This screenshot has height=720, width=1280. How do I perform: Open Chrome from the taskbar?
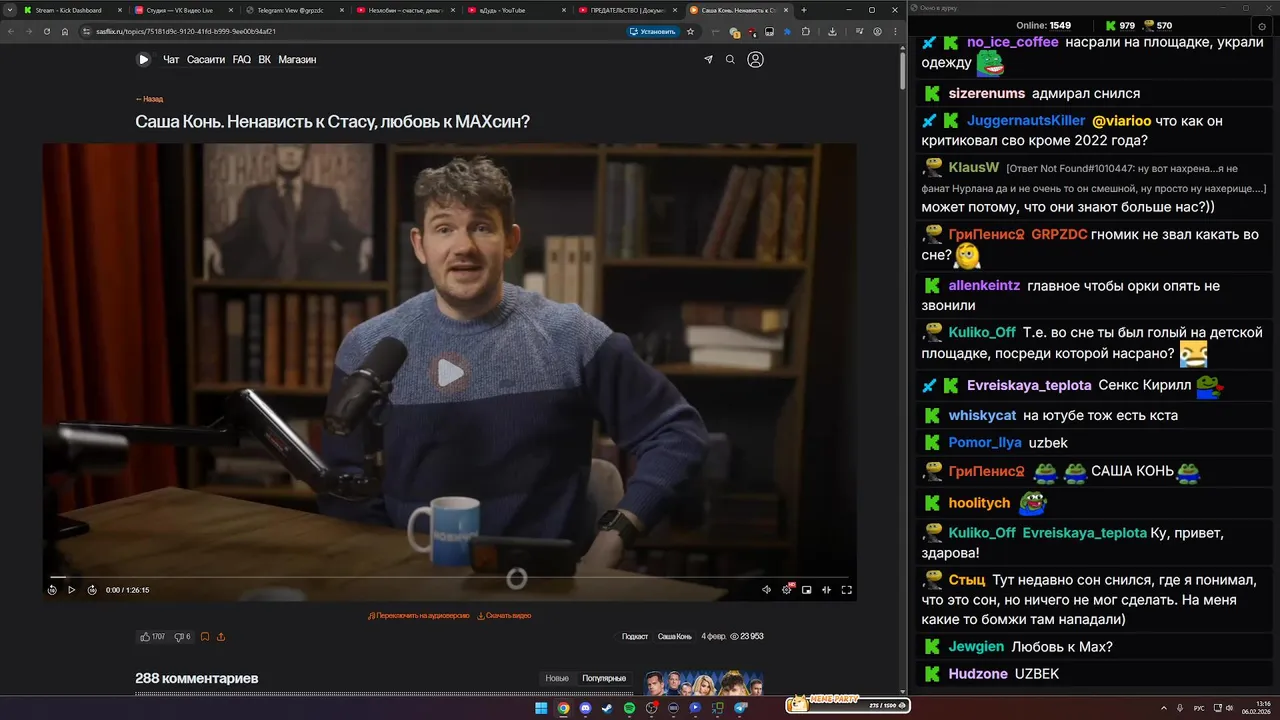pyautogui.click(x=563, y=708)
